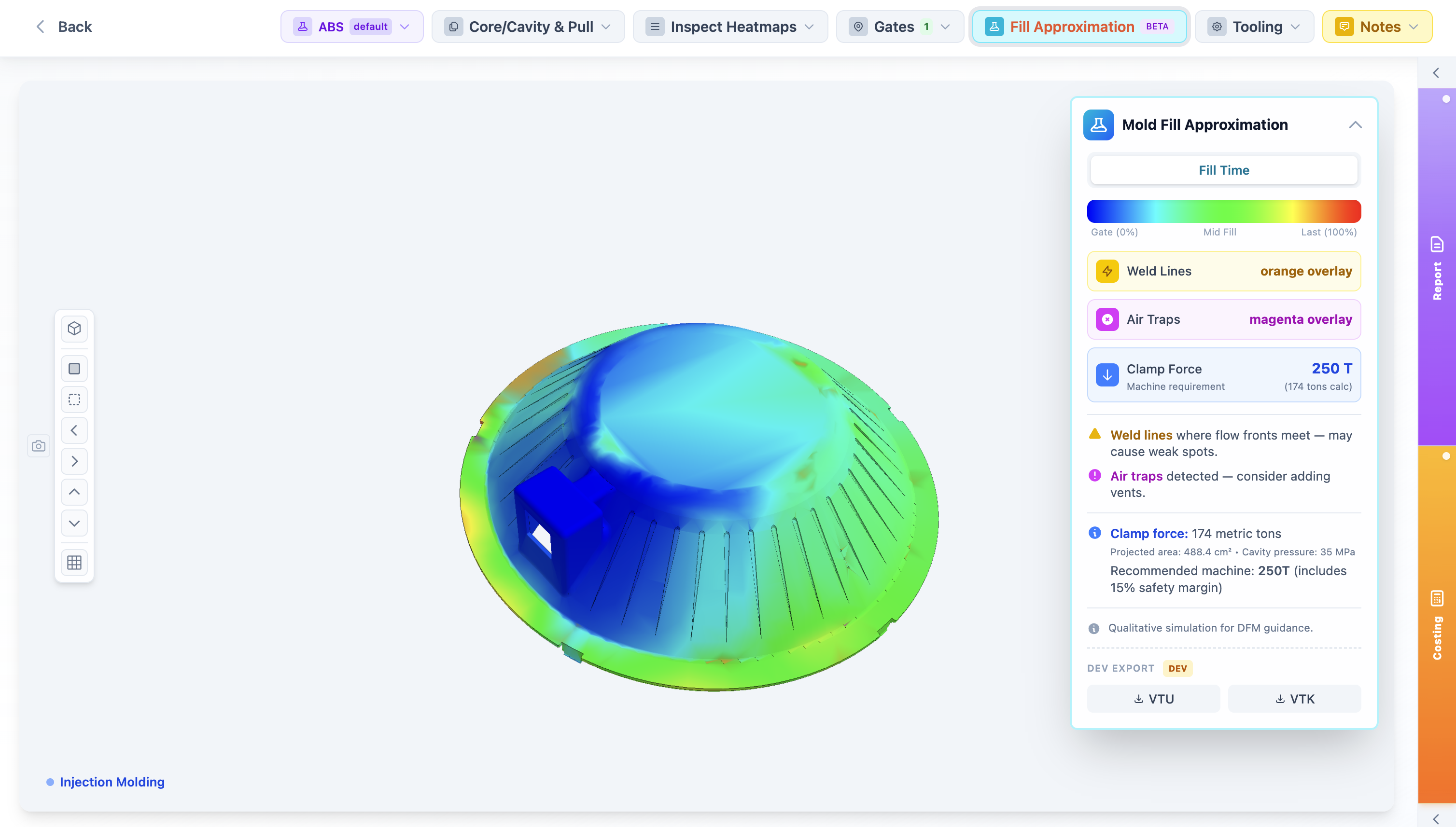Open the Inspect Heatmaps dropdown

tap(730, 26)
